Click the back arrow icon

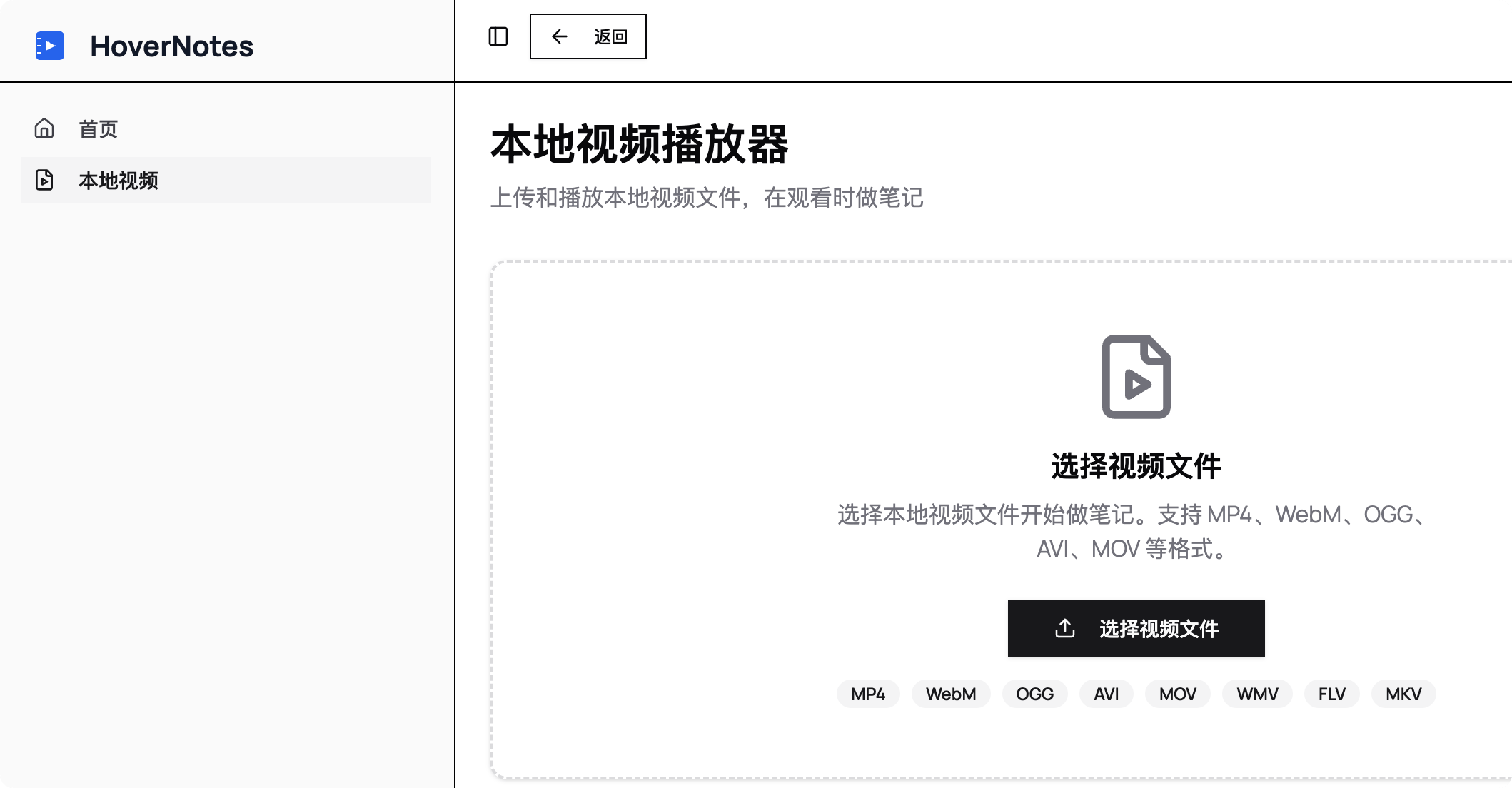pyautogui.click(x=560, y=36)
